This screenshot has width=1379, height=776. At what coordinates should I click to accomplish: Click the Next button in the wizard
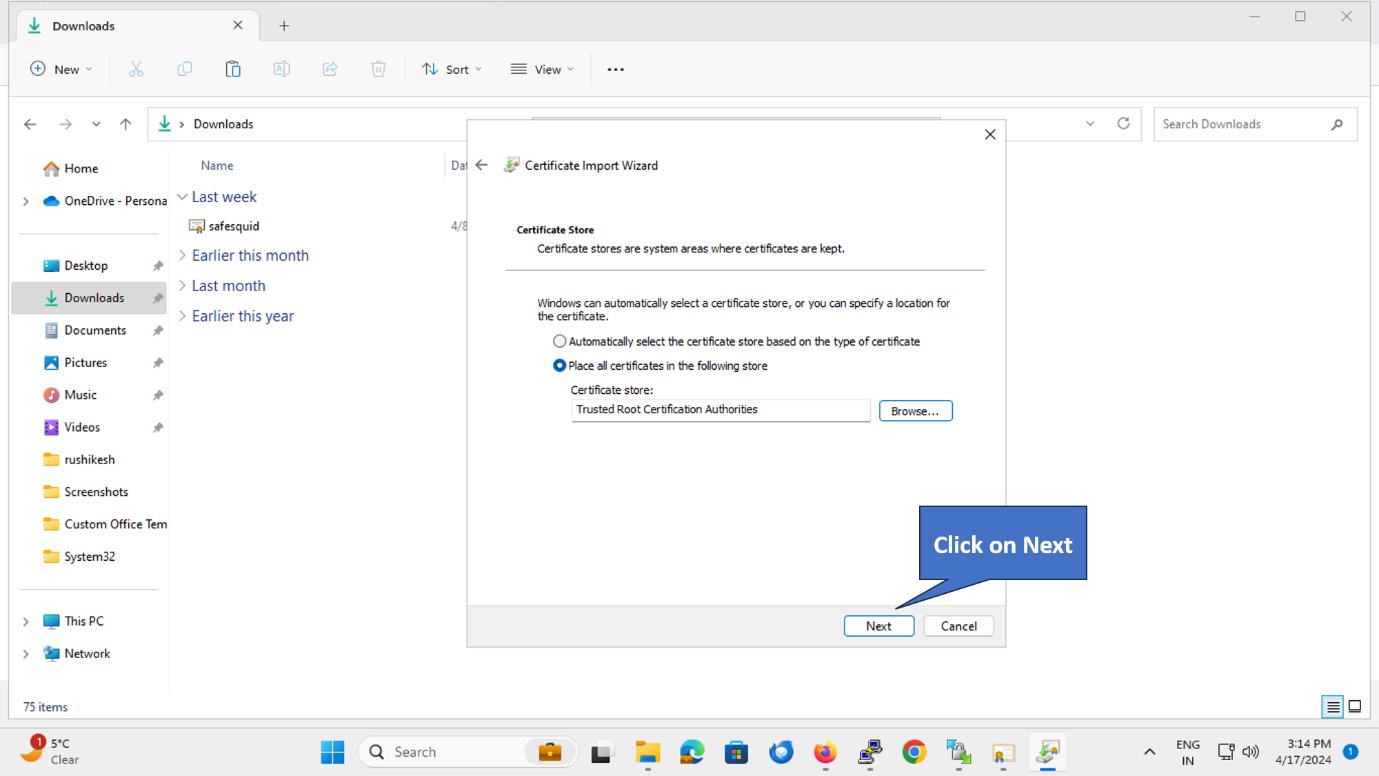click(878, 626)
